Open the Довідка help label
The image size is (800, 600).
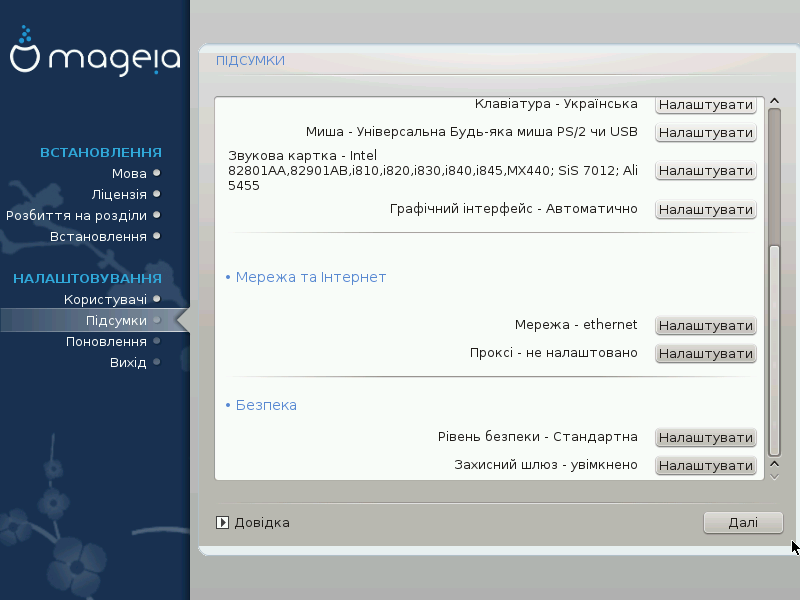pos(262,522)
